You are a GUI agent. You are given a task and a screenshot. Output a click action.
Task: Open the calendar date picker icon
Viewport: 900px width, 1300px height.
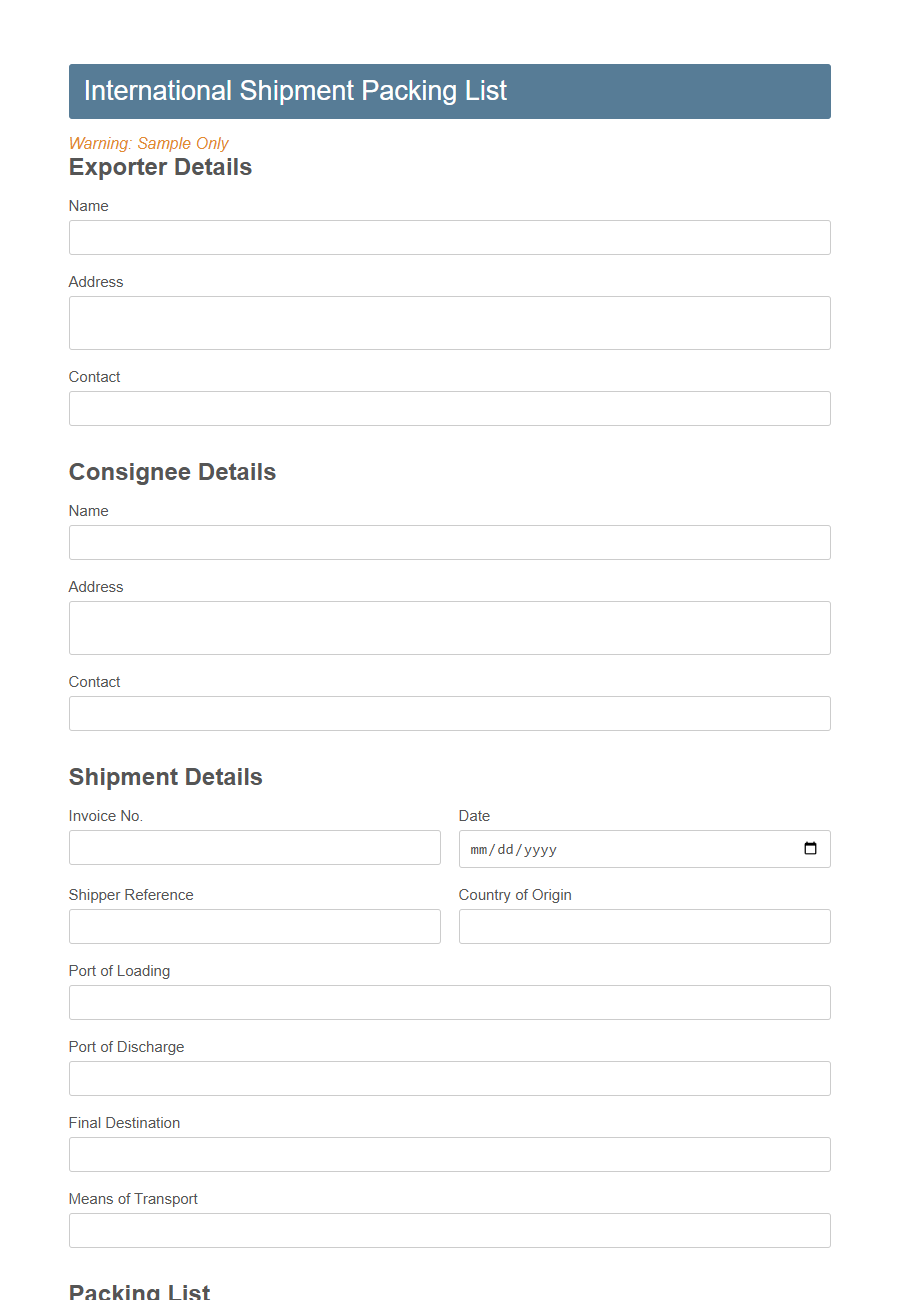(x=810, y=849)
